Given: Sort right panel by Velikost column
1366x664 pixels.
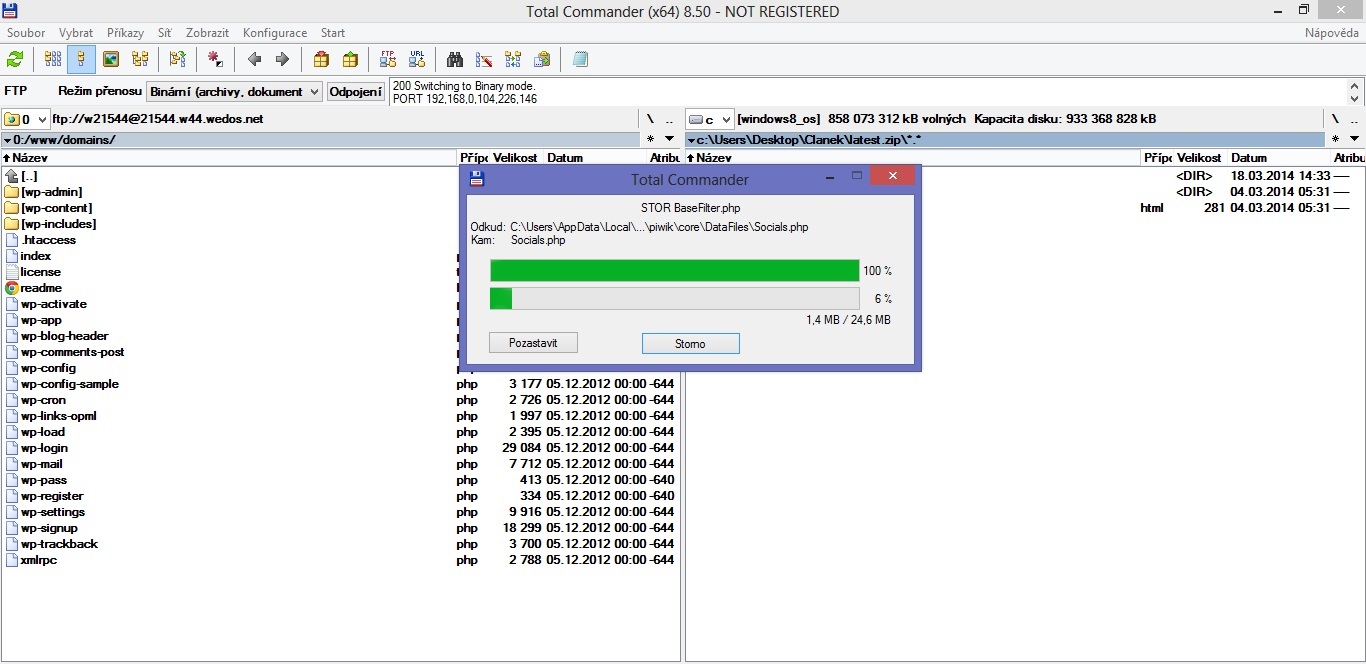Looking at the screenshot, I should pos(1201,158).
